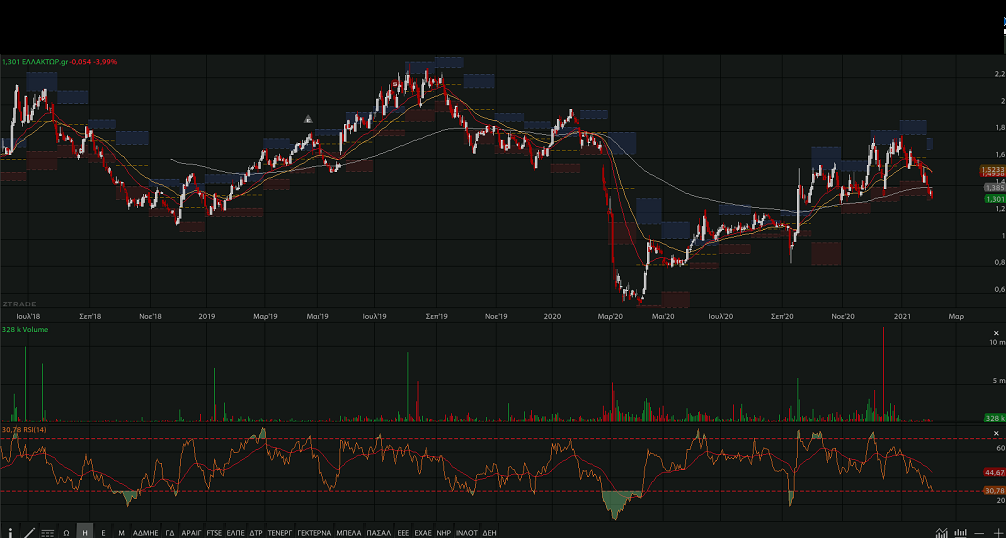Viewport: 1006px width, 538px height.
Task: Click the info icon in bottom toolbar
Action: pyautogui.click(x=10, y=532)
